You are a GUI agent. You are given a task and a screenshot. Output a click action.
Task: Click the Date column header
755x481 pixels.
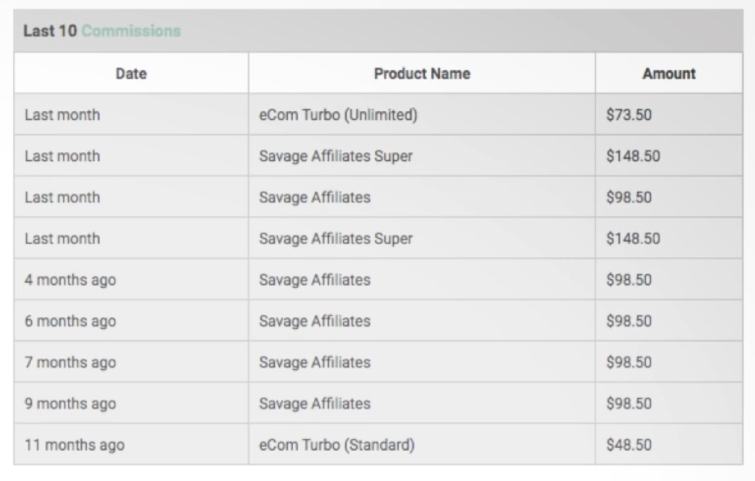(131, 74)
